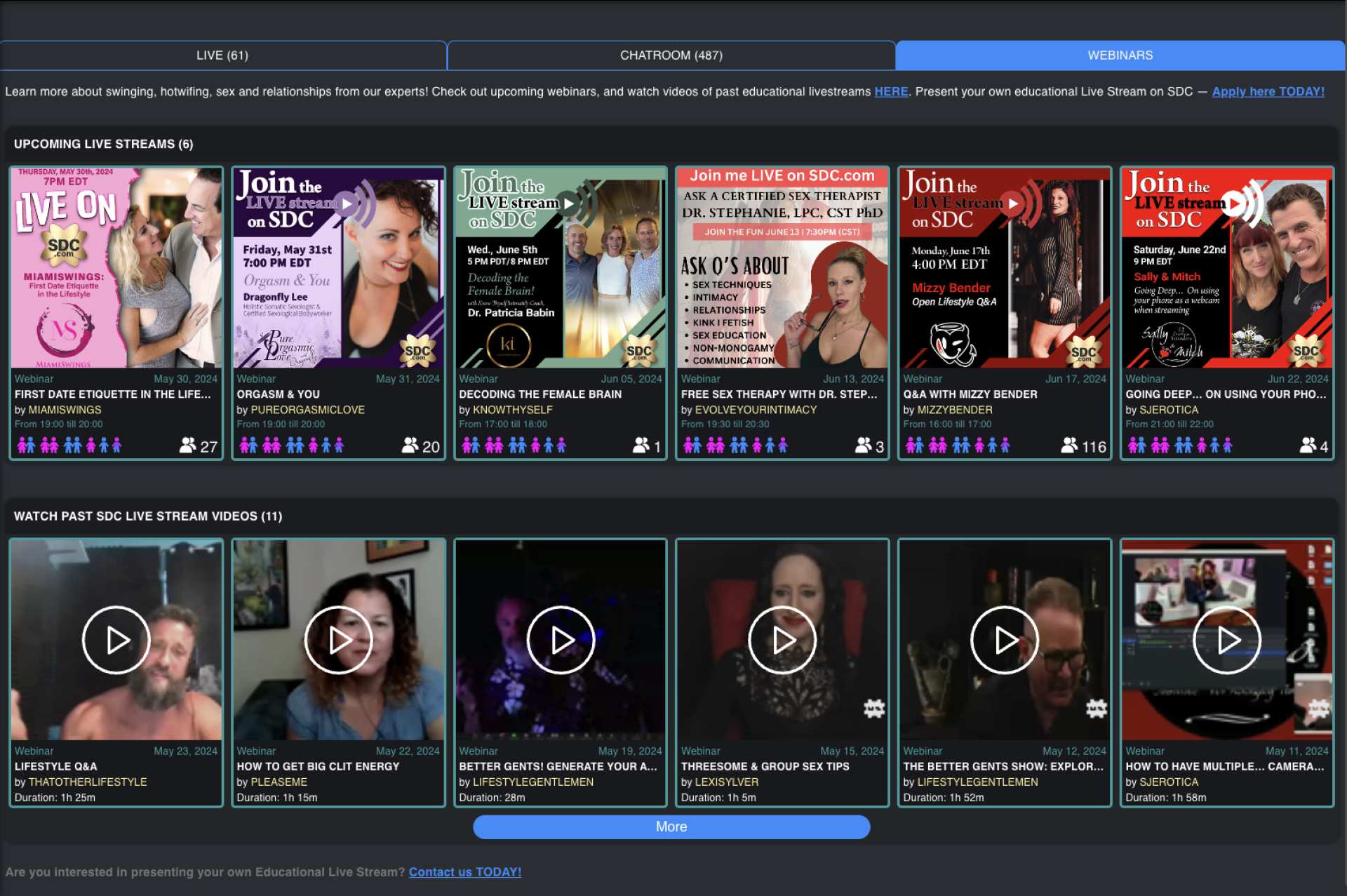Open PLEASEME presenter profile
The height and width of the screenshot is (896, 1347).
279,782
